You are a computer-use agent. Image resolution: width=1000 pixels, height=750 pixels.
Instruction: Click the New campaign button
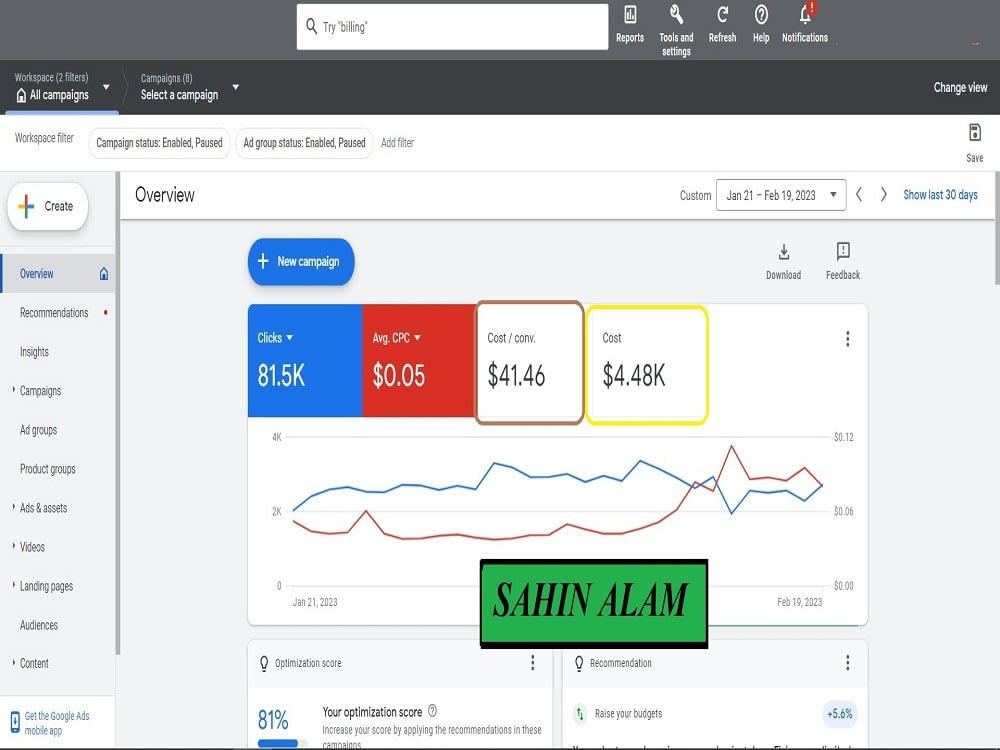(x=301, y=261)
